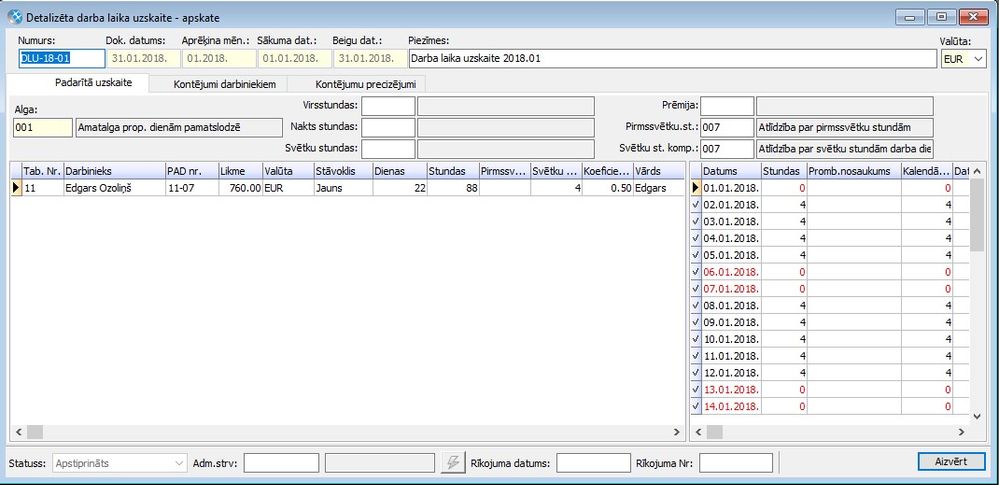
Task: Click the lightning bolt icon button
Action: (x=453, y=463)
